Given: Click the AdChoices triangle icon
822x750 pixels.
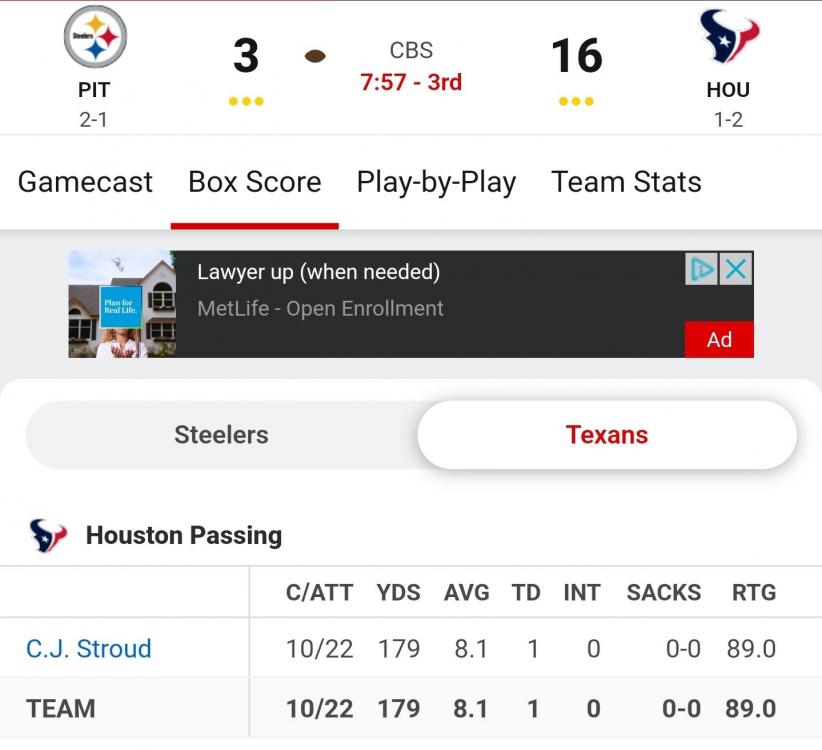Looking at the screenshot, I should tap(702, 269).
